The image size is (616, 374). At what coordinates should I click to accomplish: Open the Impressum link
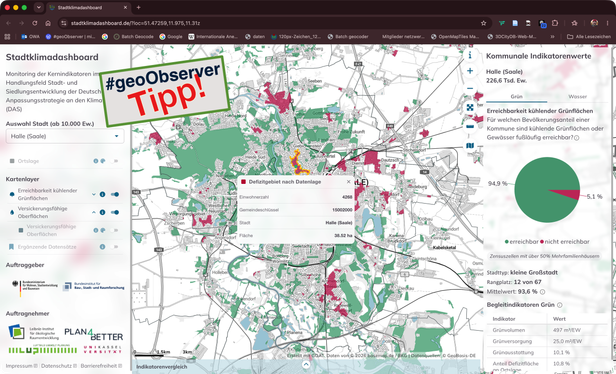click(x=21, y=366)
